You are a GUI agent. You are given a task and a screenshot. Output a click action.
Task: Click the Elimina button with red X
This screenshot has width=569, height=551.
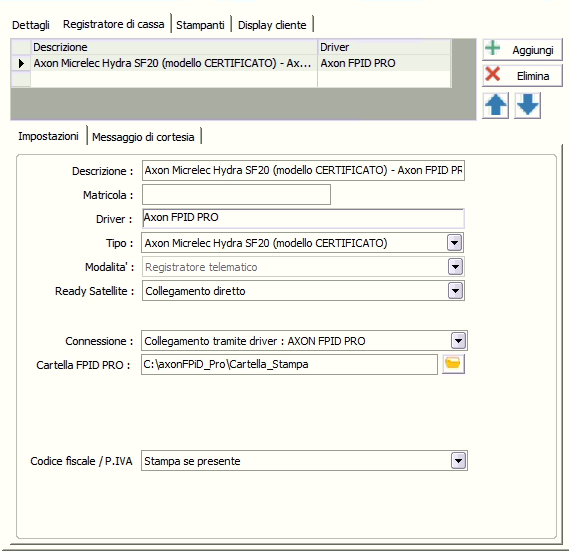[522, 75]
